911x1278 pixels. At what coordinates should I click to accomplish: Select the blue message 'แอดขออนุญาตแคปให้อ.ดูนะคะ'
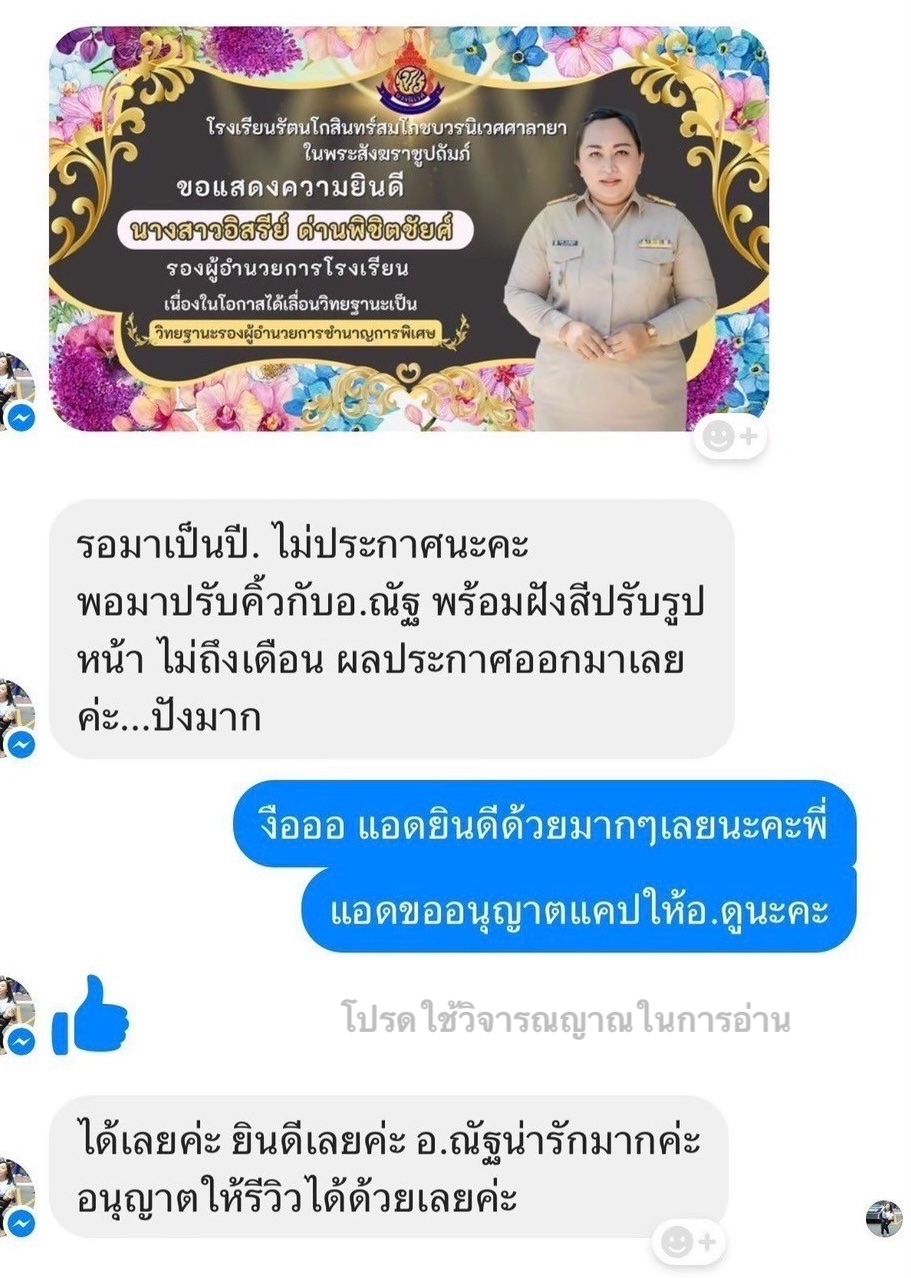[578, 909]
